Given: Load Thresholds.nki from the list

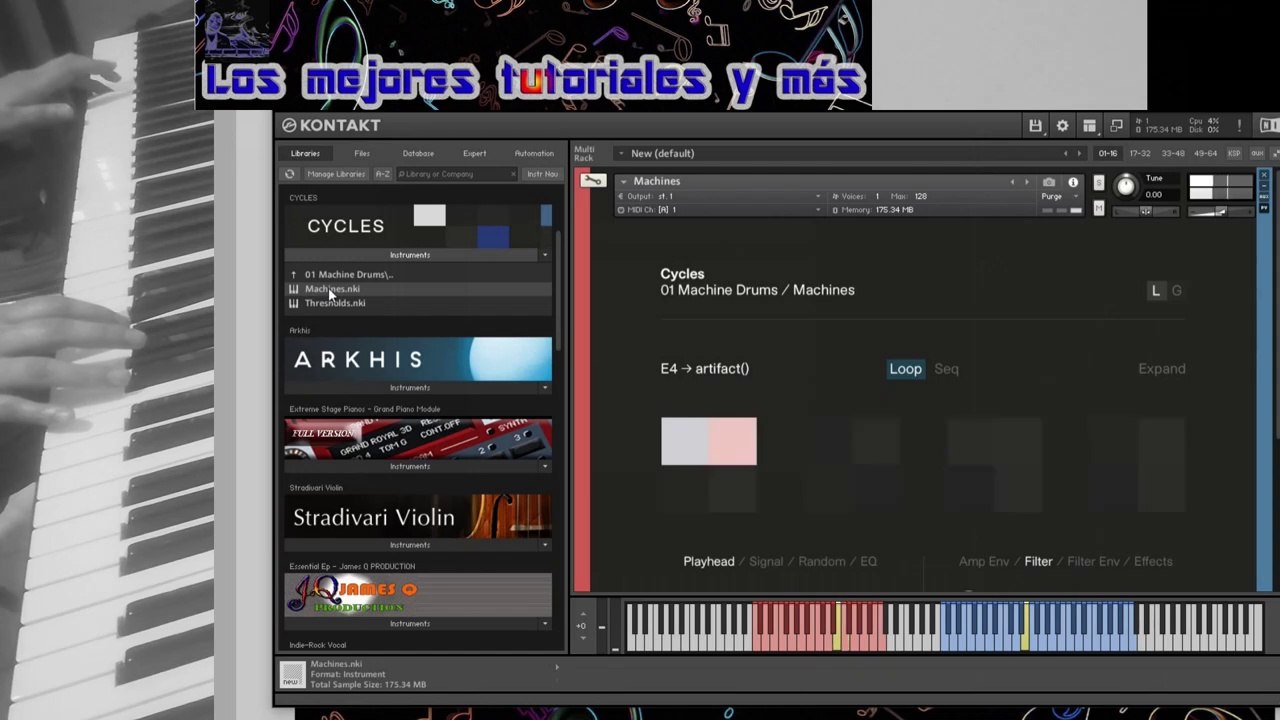Looking at the screenshot, I should point(335,303).
